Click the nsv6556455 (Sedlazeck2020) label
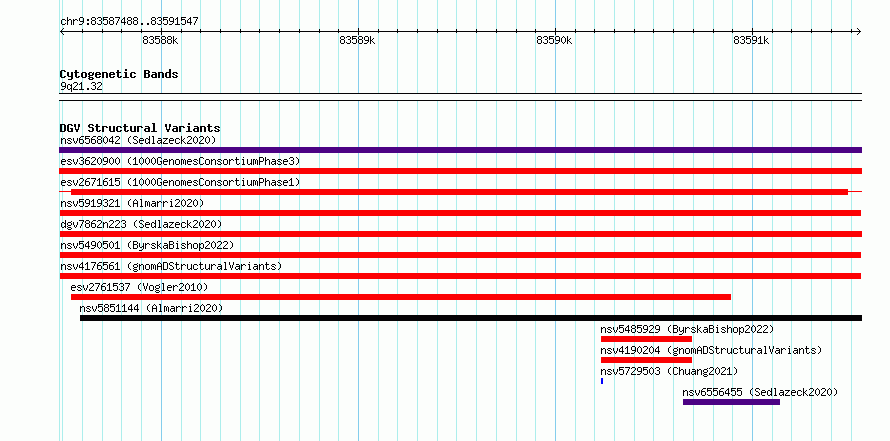The image size is (890, 441). tap(760, 392)
